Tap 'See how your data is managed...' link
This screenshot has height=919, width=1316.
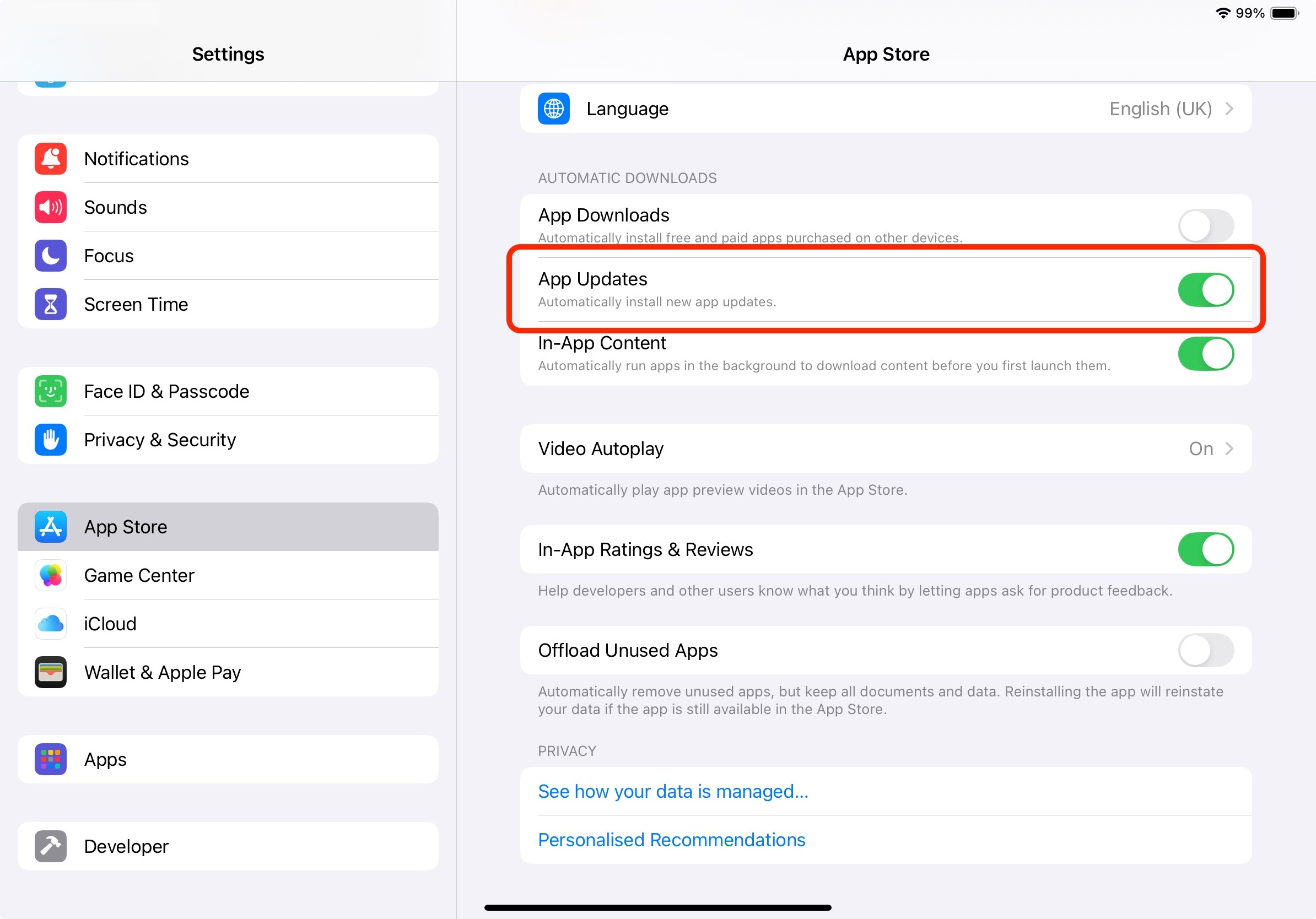pyautogui.click(x=673, y=791)
